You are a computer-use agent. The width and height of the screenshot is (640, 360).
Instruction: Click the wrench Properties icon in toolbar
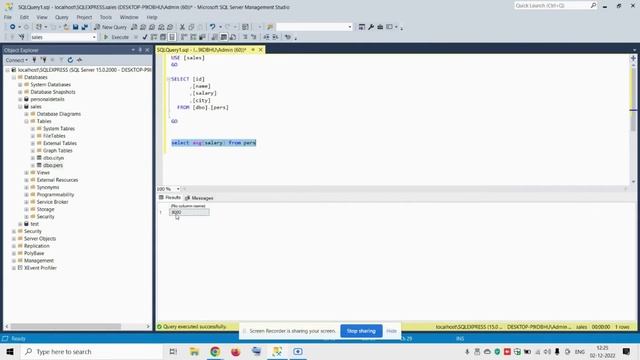point(371,27)
